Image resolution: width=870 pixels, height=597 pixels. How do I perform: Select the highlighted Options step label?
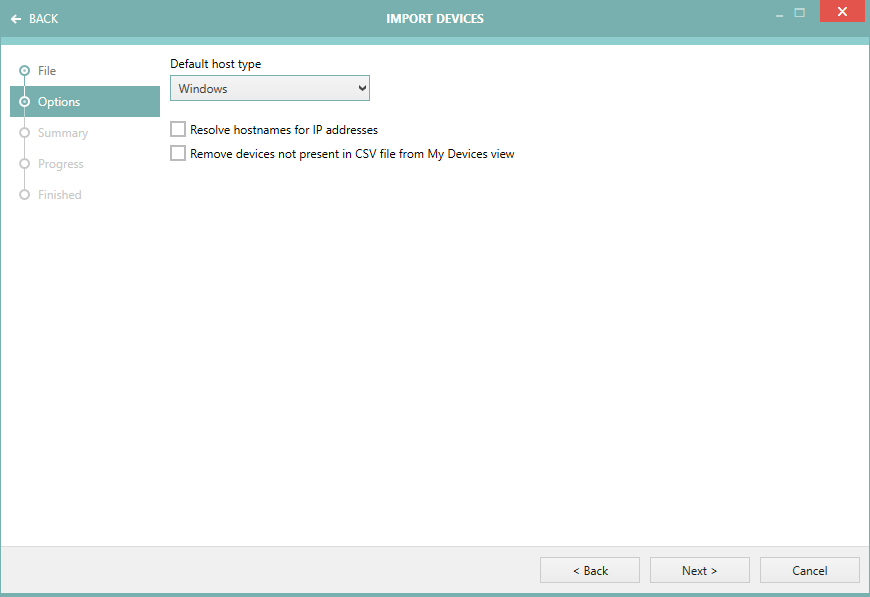[59, 102]
